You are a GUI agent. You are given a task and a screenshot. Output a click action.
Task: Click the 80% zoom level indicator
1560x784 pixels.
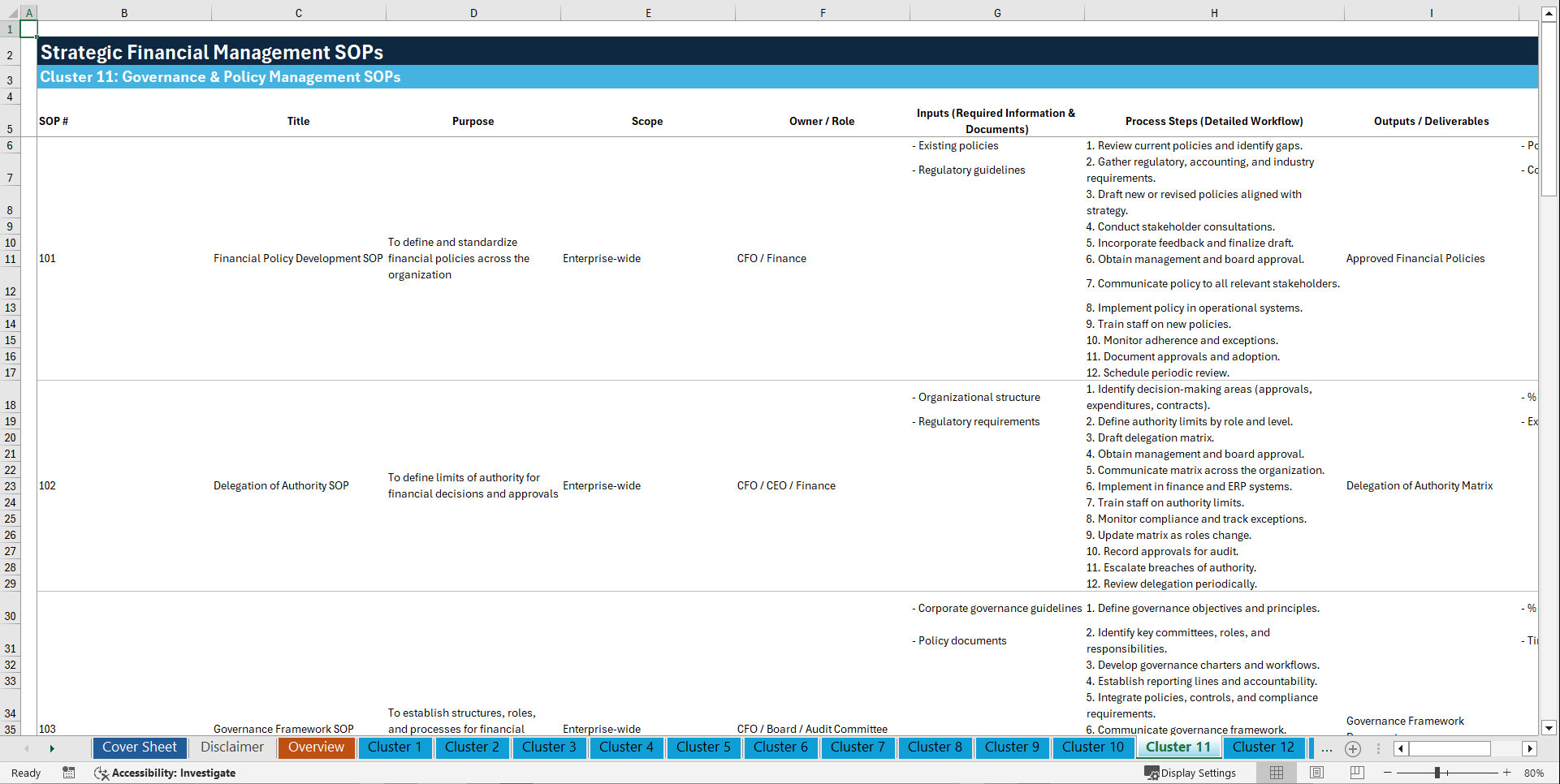tap(1534, 773)
